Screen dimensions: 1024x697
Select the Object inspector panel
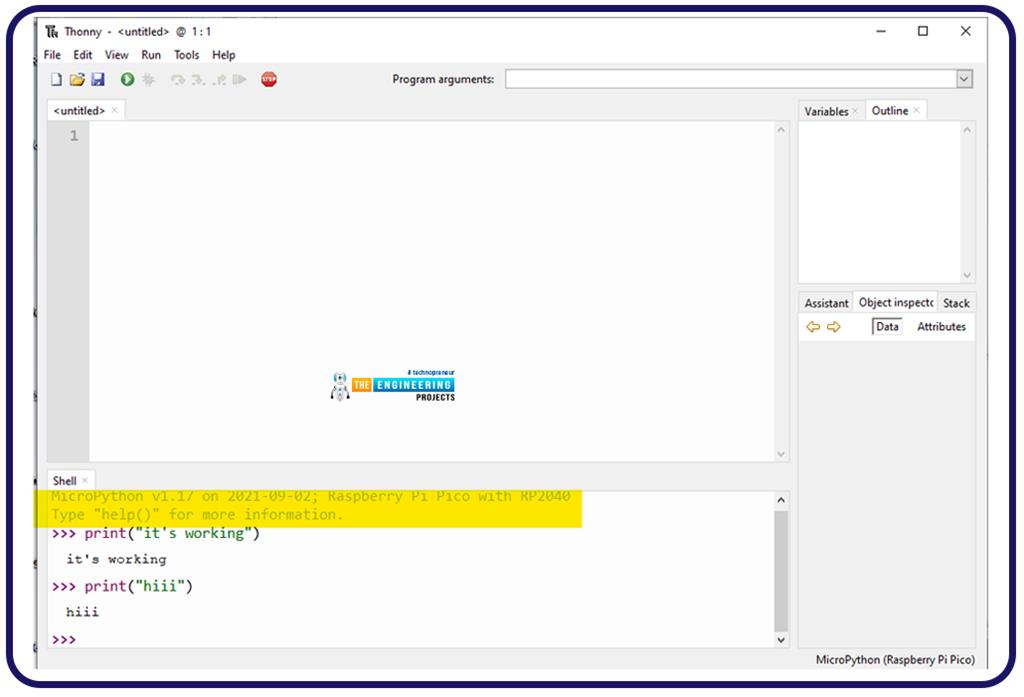tap(895, 302)
